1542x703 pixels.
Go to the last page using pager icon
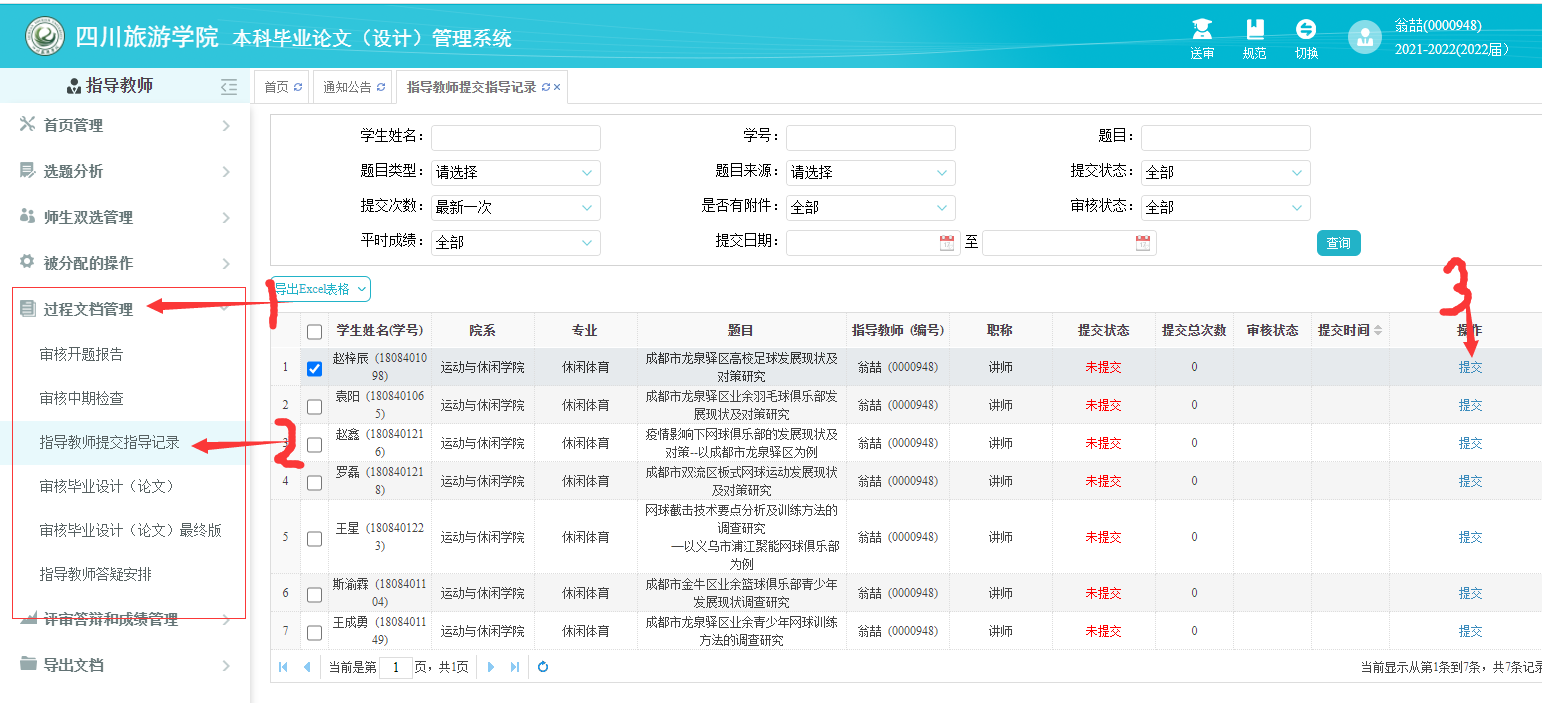[515, 667]
